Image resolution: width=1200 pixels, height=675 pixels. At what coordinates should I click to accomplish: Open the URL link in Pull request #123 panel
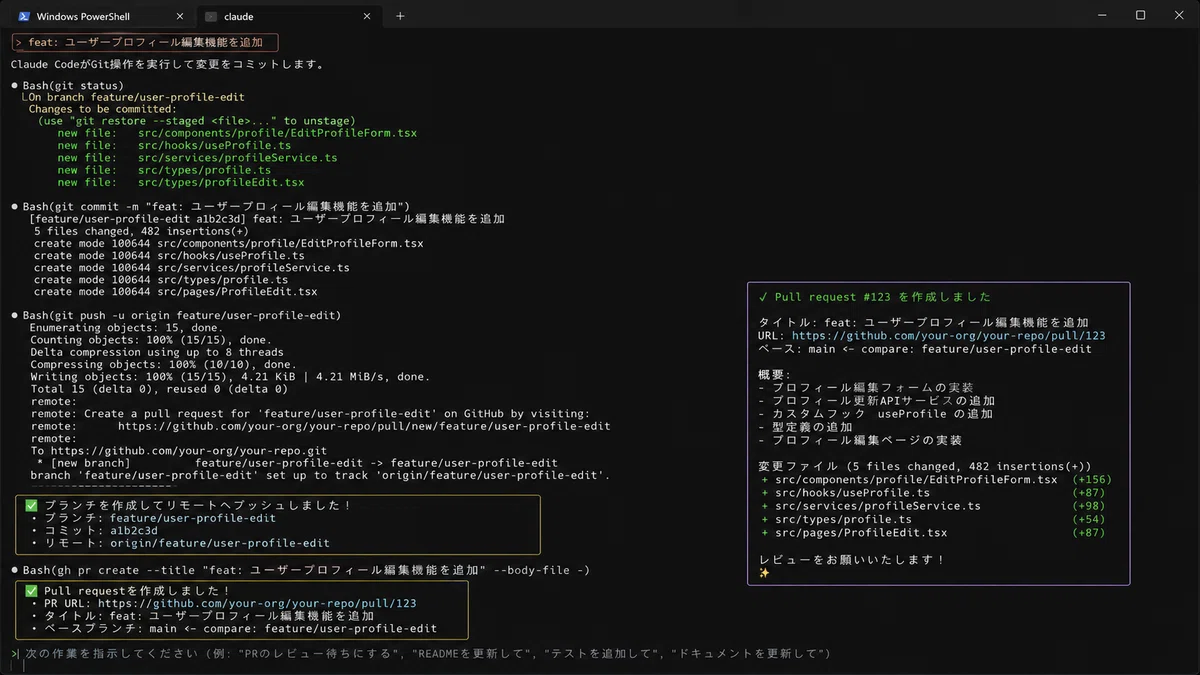click(948, 336)
